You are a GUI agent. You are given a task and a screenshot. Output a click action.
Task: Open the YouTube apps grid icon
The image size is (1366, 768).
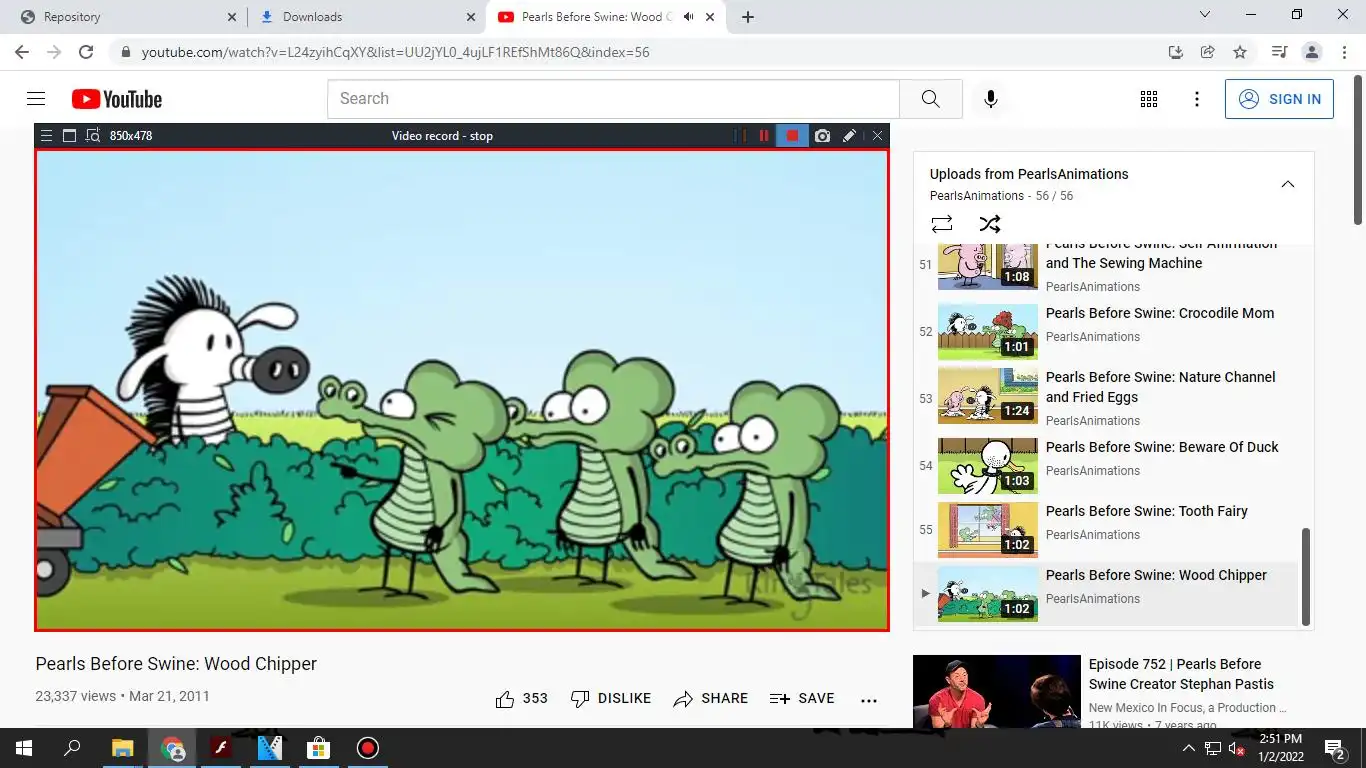pos(1149,99)
